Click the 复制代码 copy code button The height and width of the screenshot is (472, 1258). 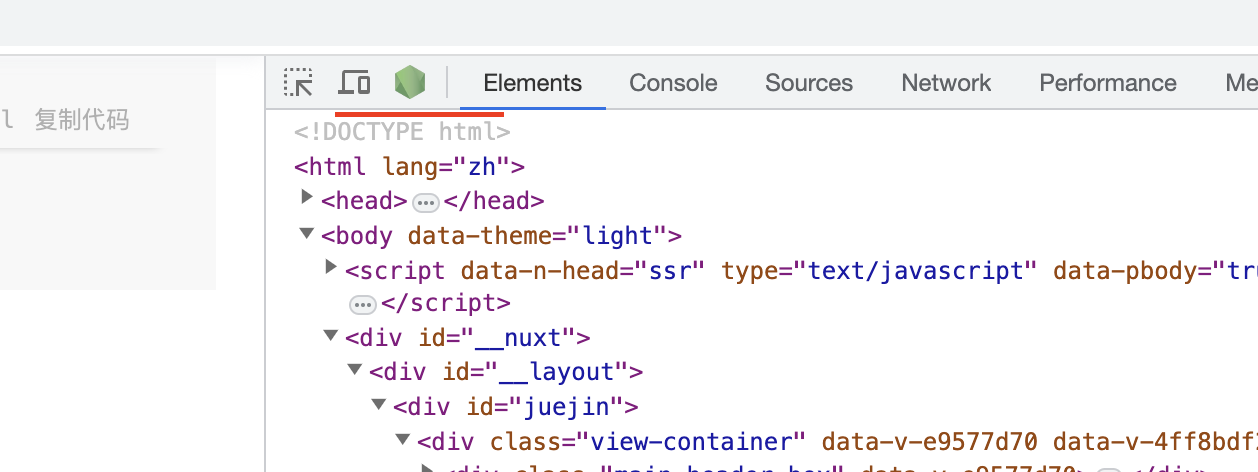82,121
